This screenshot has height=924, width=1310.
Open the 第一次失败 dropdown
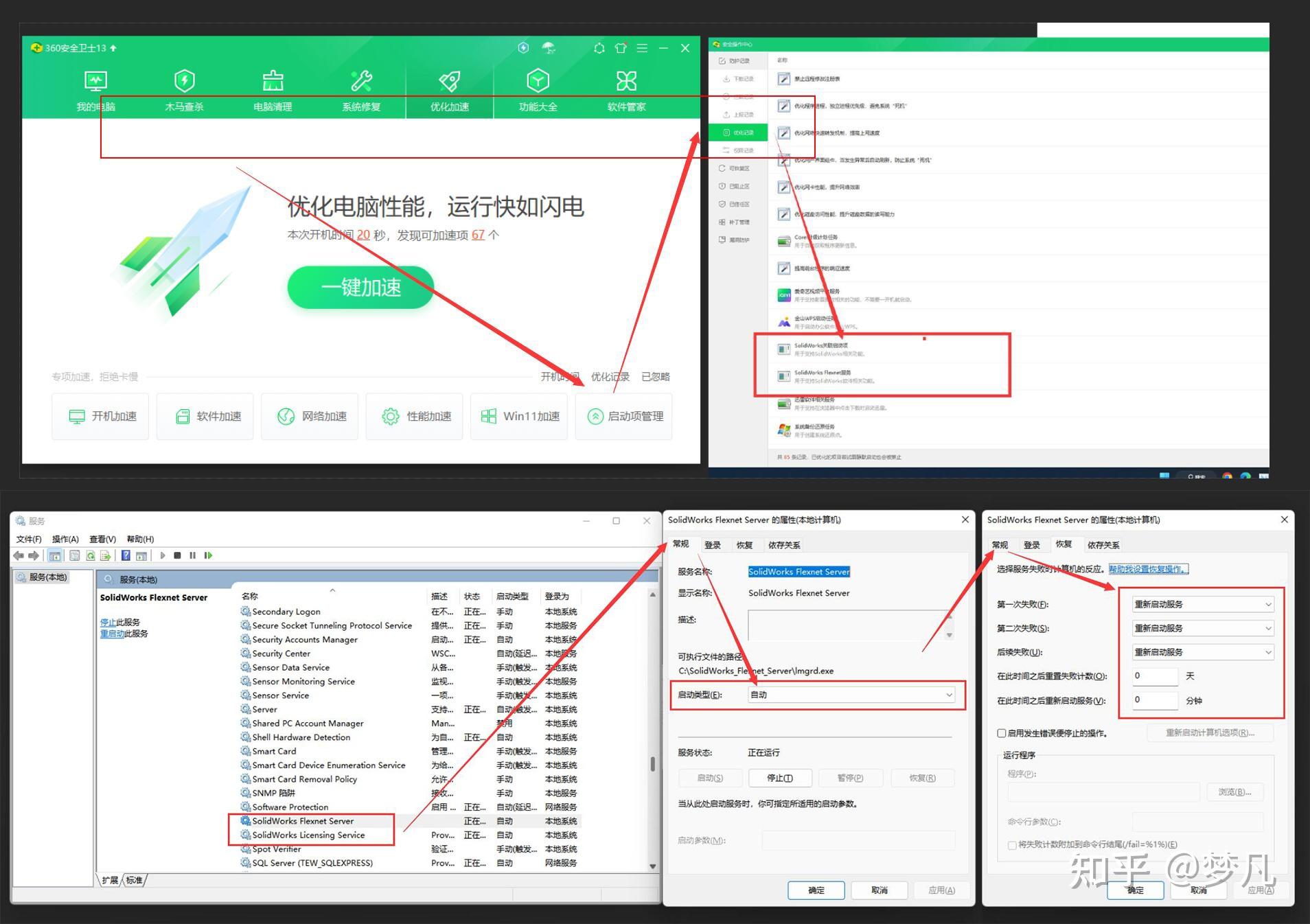click(x=1203, y=604)
